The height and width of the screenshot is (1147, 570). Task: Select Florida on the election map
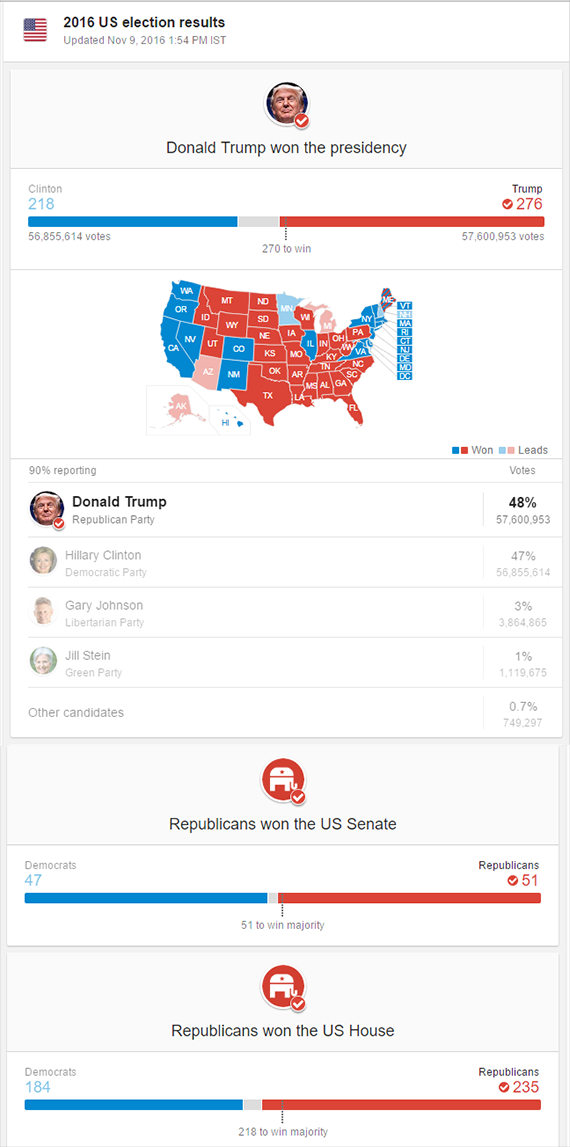[353, 408]
